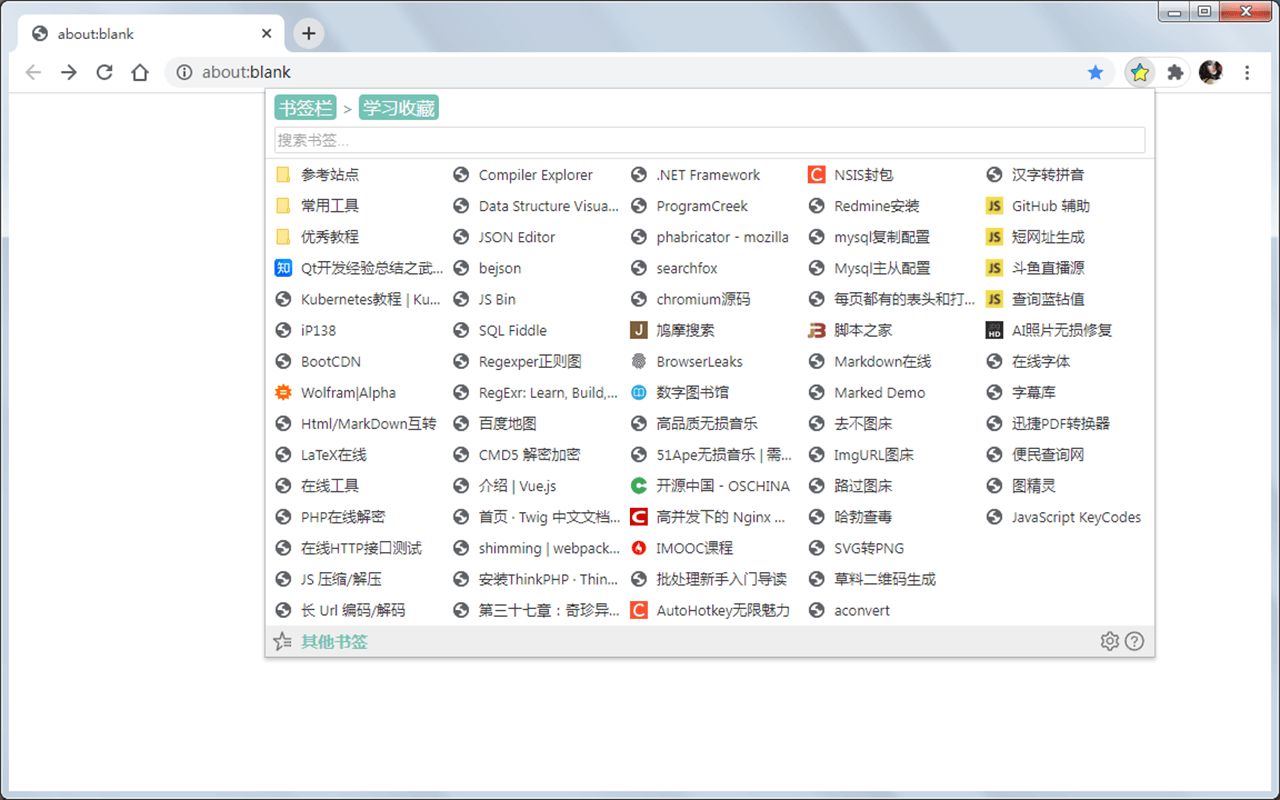This screenshot has height=800, width=1280.
Task: Expand the 优秀教程 folder
Action: [329, 237]
